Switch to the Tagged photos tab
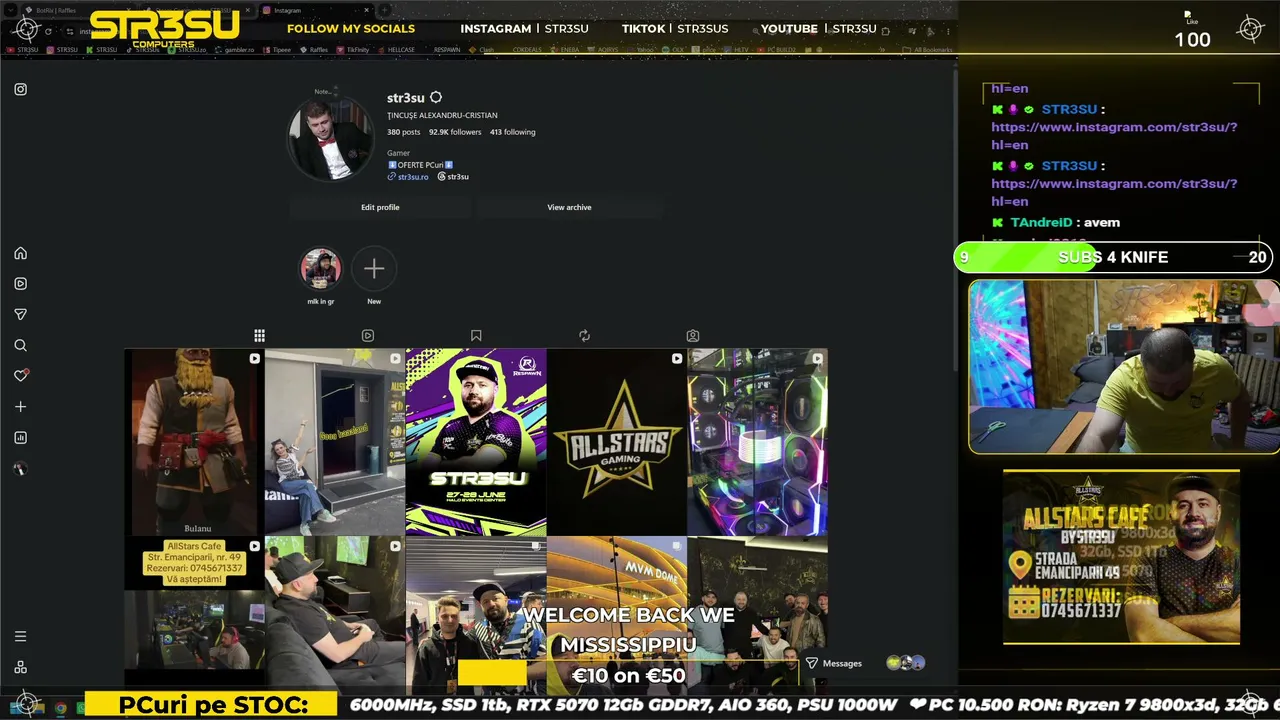1280x720 pixels. click(x=693, y=336)
